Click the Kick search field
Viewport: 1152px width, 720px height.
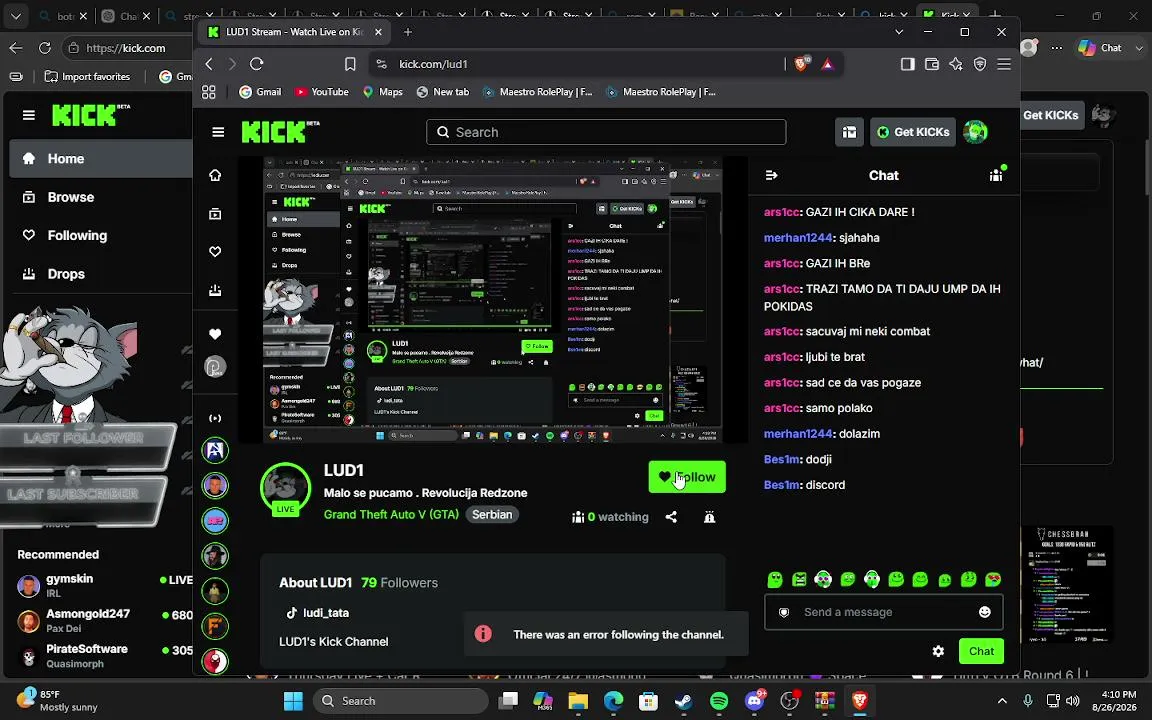606,132
